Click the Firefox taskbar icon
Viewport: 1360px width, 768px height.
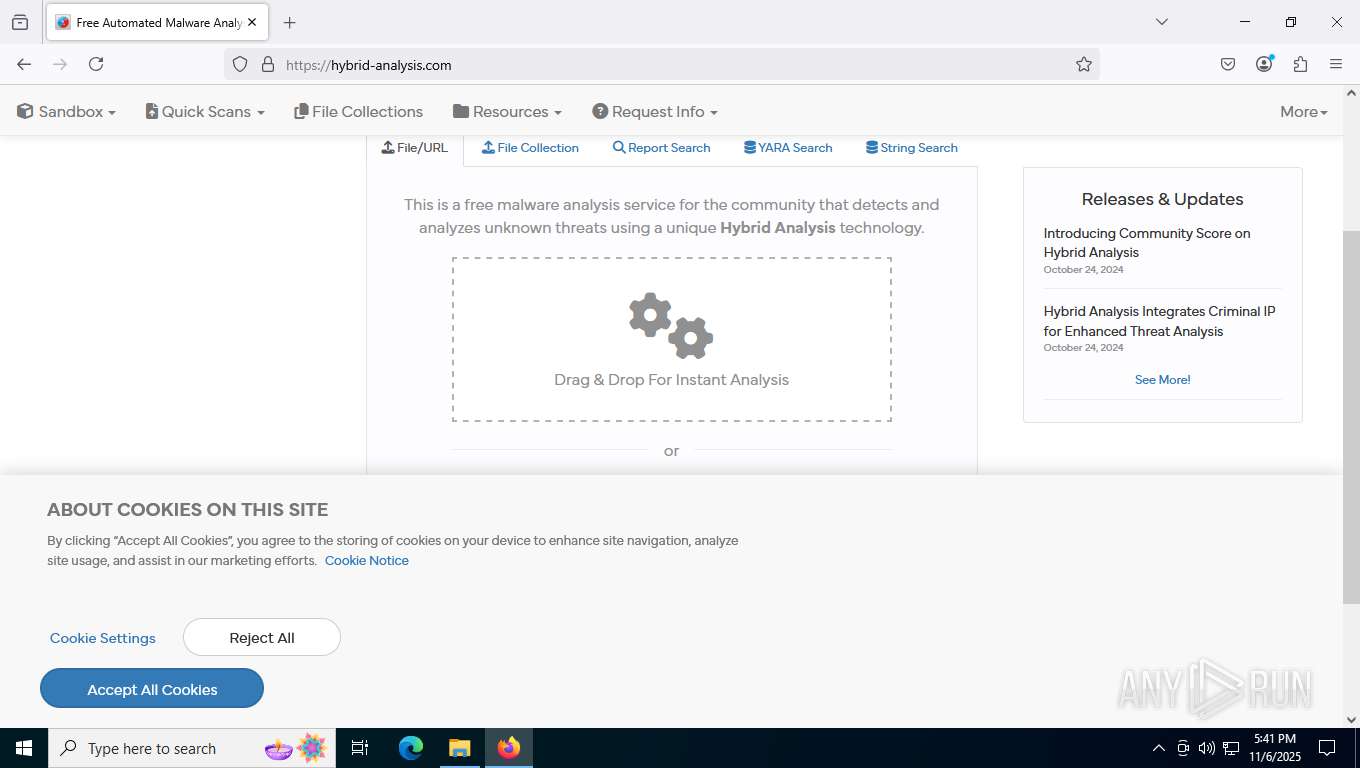[x=509, y=748]
